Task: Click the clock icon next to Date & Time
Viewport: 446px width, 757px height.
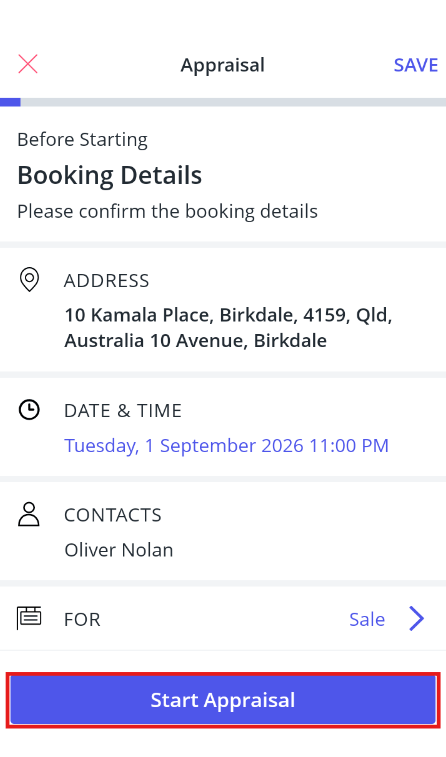Action: (x=29, y=410)
